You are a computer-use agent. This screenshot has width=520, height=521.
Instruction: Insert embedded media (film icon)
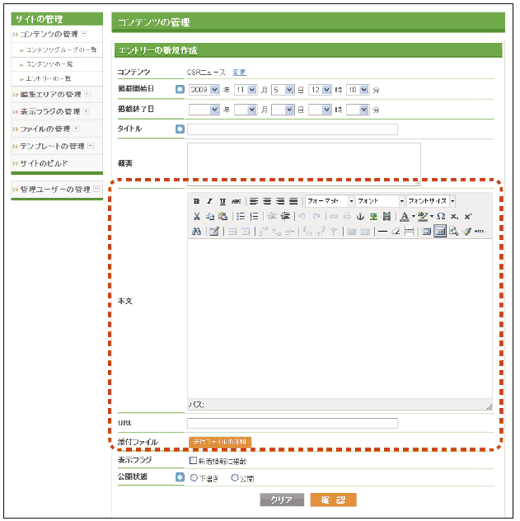click(387, 216)
